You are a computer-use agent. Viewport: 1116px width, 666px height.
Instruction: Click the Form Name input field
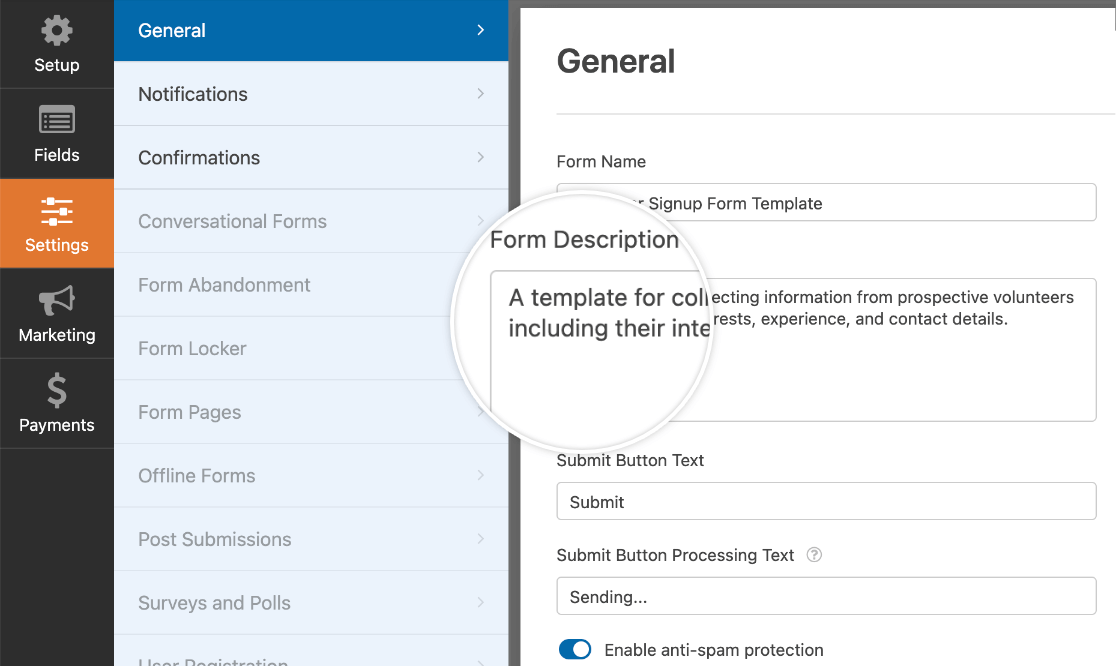tap(826, 203)
